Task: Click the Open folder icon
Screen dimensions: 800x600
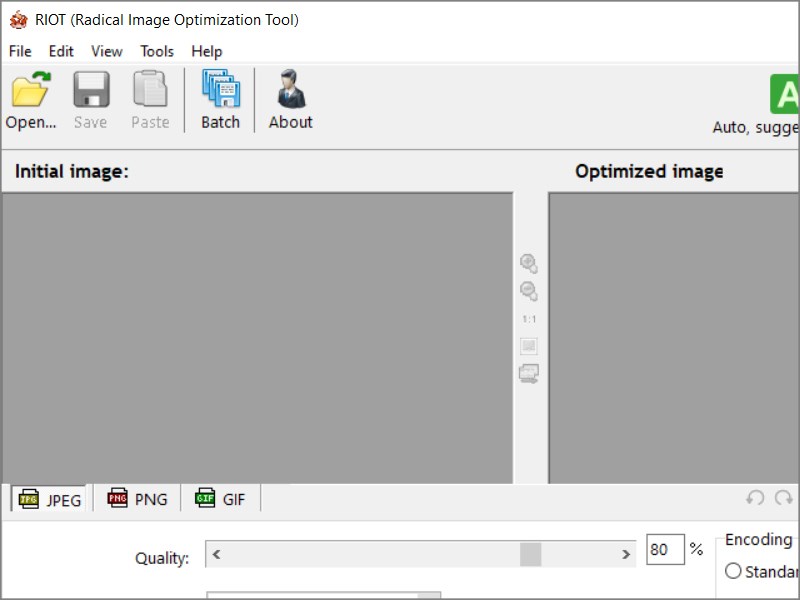Action: coord(31,89)
